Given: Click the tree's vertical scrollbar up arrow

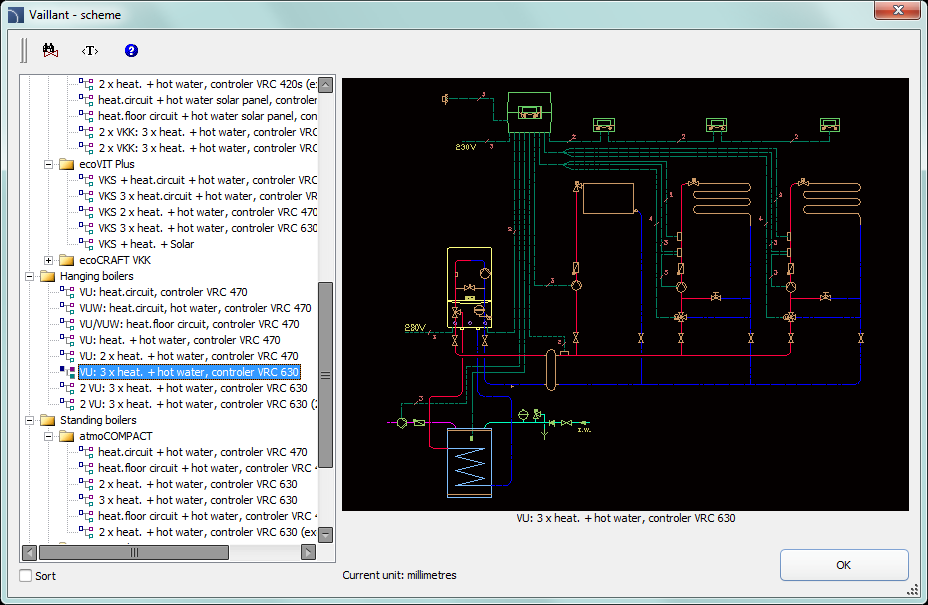Looking at the screenshot, I should pos(325,85).
